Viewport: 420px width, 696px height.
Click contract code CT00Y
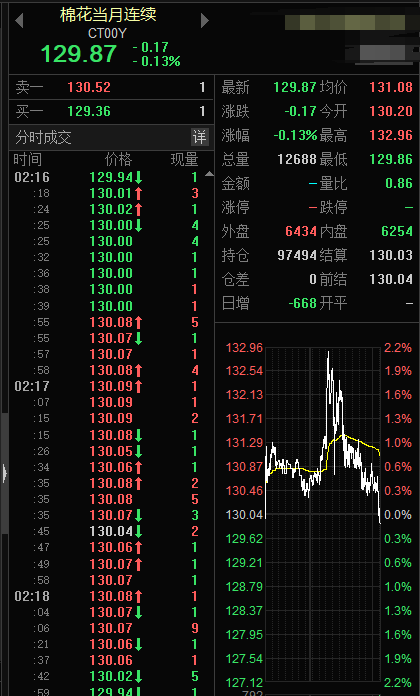click(107, 33)
